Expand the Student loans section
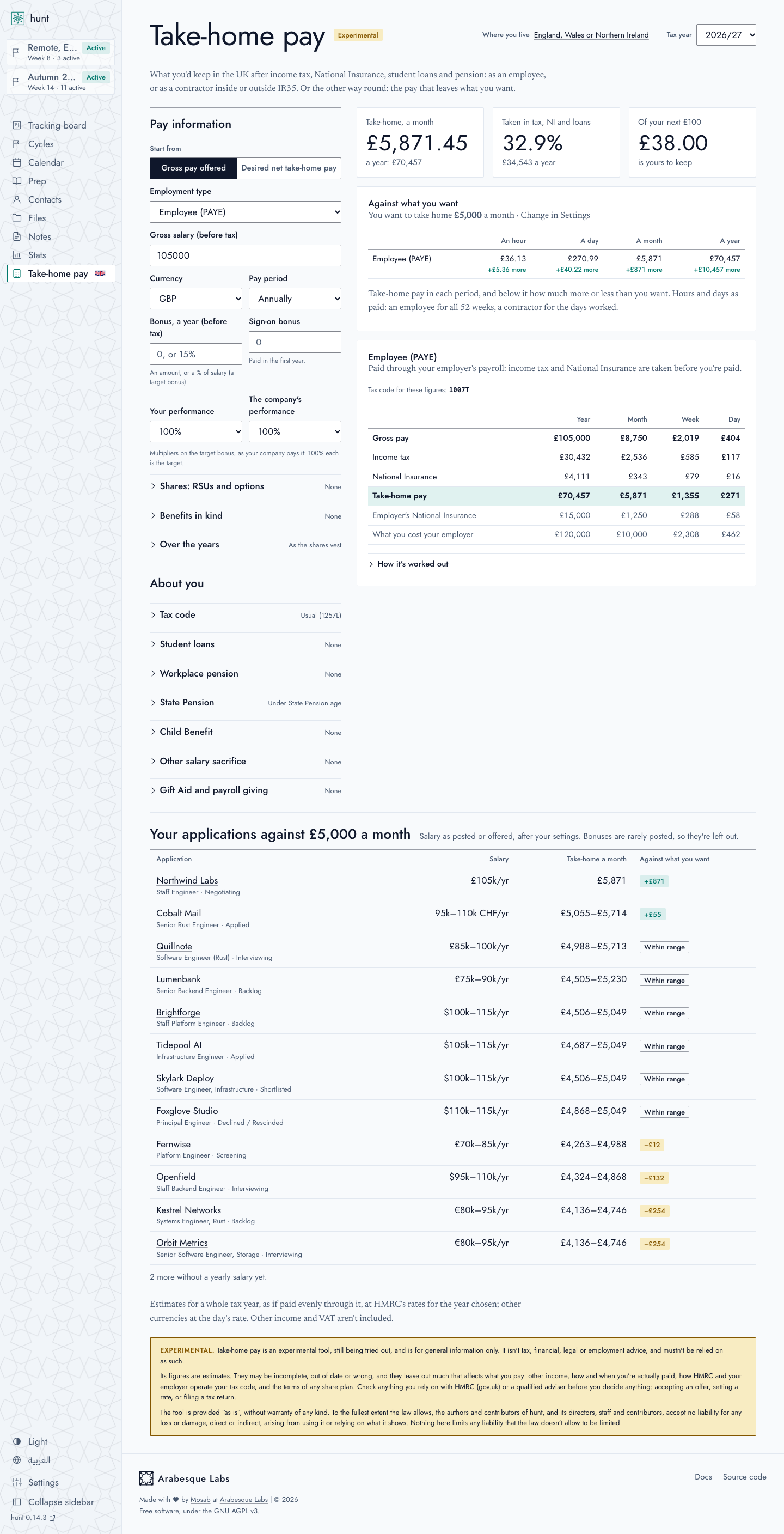784x1534 pixels. pos(245,644)
